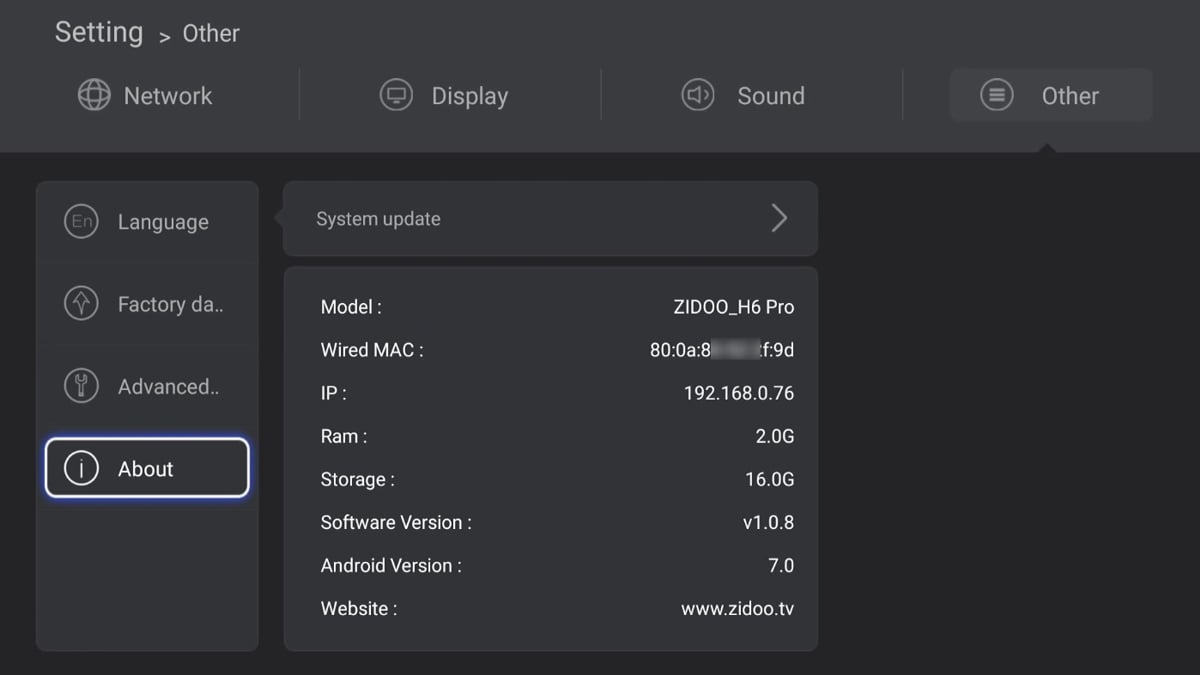Click the highlighted About entry
The height and width of the screenshot is (675, 1200).
[x=147, y=468]
